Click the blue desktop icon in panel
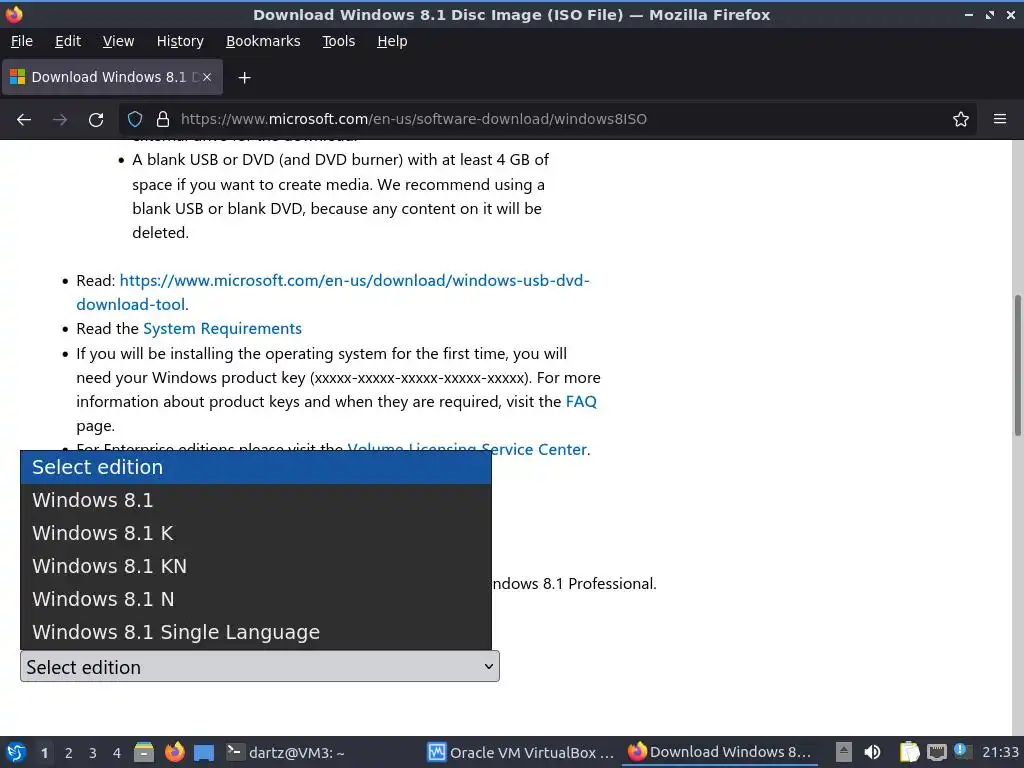The width and height of the screenshot is (1024, 768). point(204,753)
